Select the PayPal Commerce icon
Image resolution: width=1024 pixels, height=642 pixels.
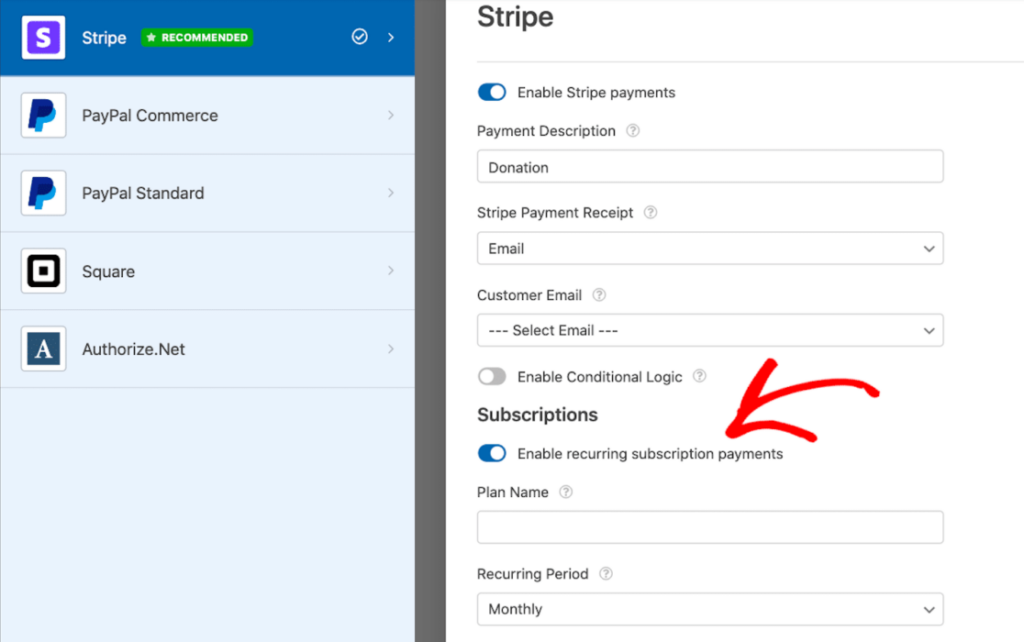click(41, 115)
